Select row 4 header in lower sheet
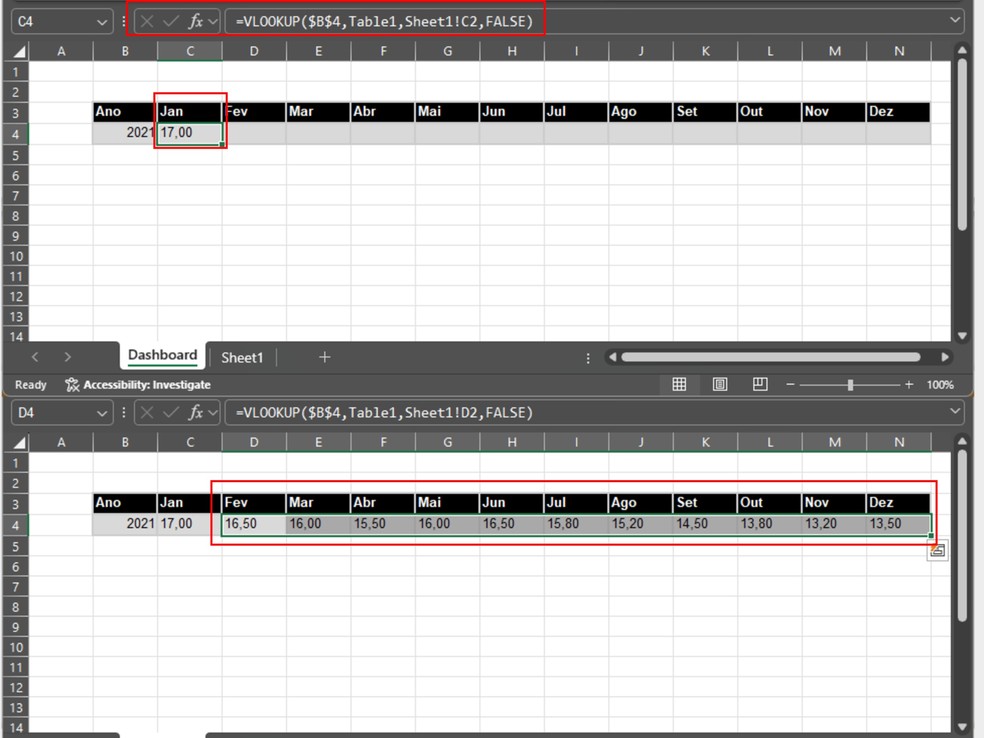 coord(16,525)
